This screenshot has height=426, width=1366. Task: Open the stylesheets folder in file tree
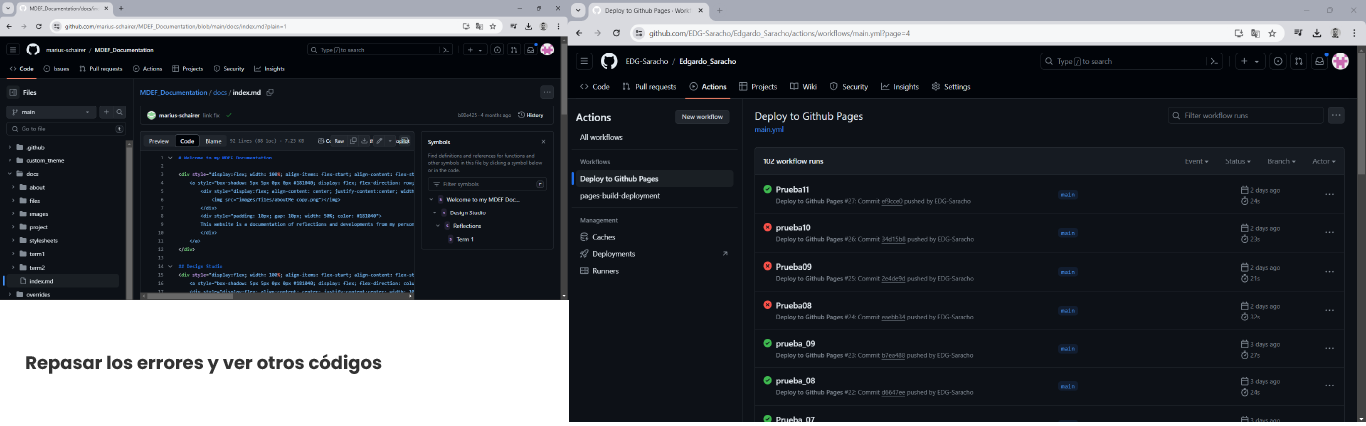[43, 241]
